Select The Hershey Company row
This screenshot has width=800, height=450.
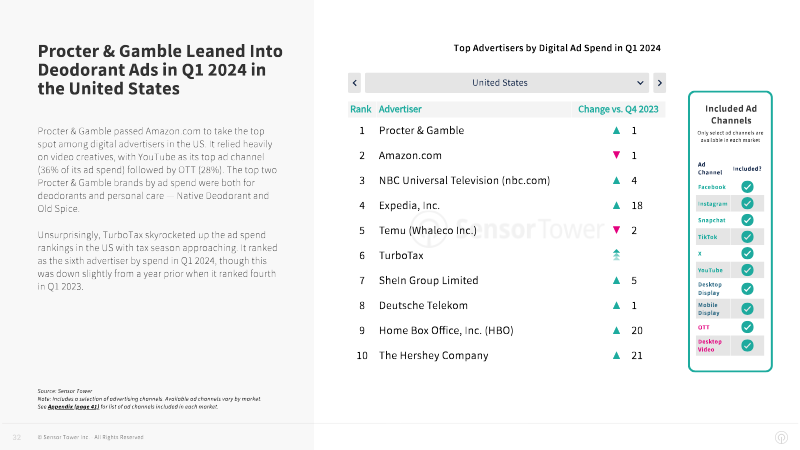pyautogui.click(x=507, y=356)
